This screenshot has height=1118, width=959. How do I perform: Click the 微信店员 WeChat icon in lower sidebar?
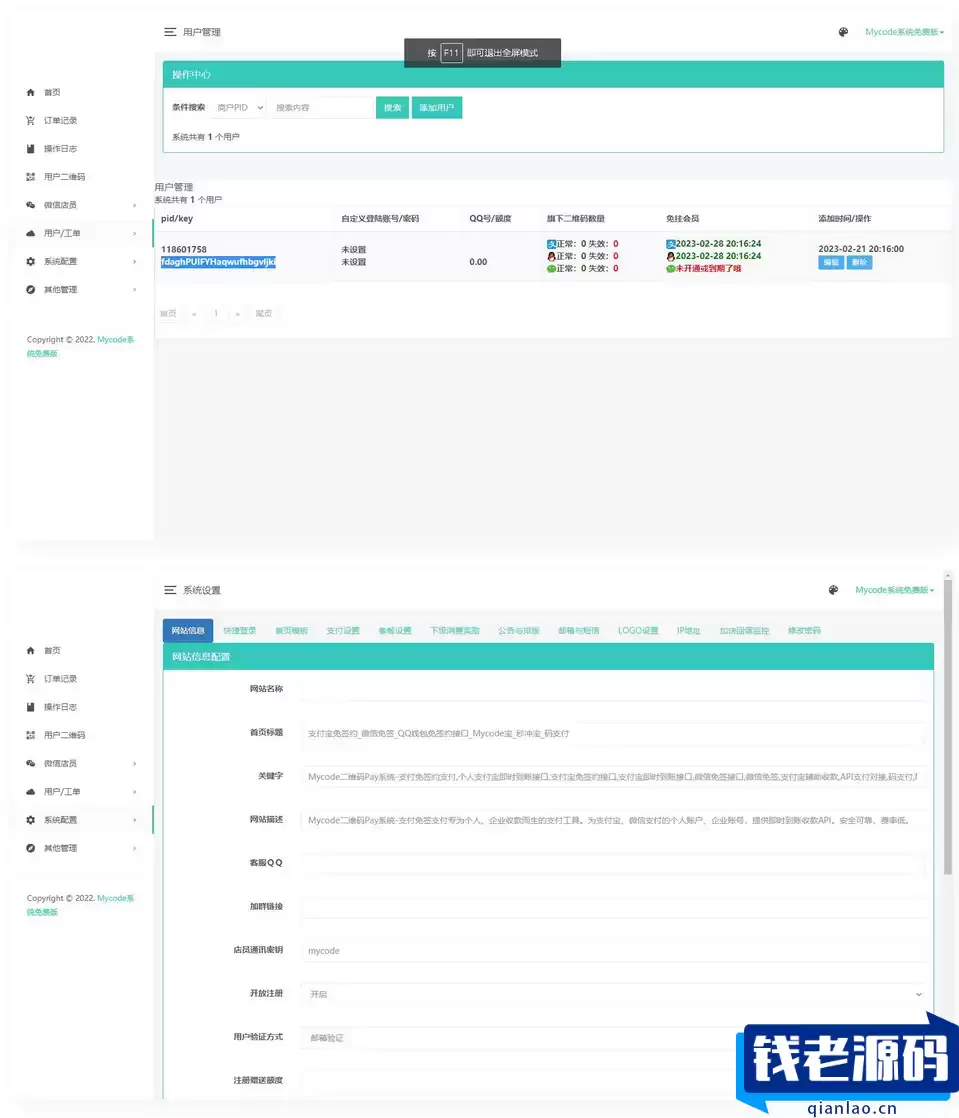coord(31,764)
